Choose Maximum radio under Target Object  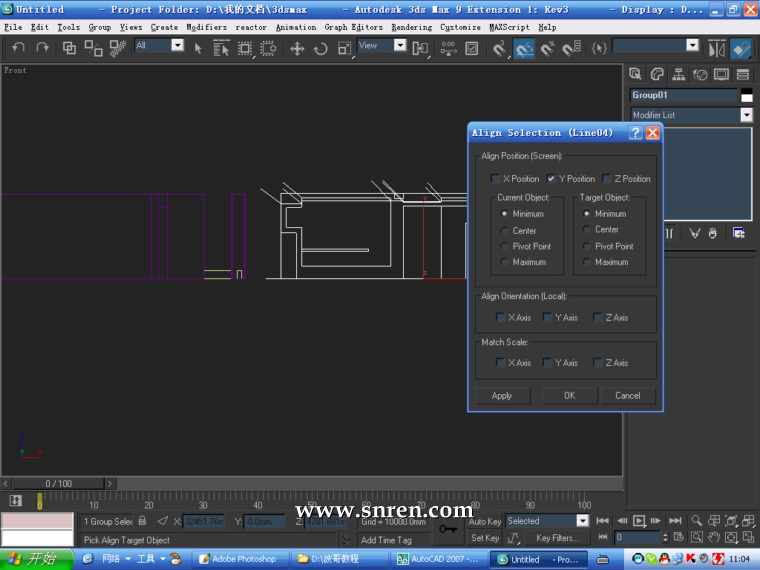click(x=586, y=262)
